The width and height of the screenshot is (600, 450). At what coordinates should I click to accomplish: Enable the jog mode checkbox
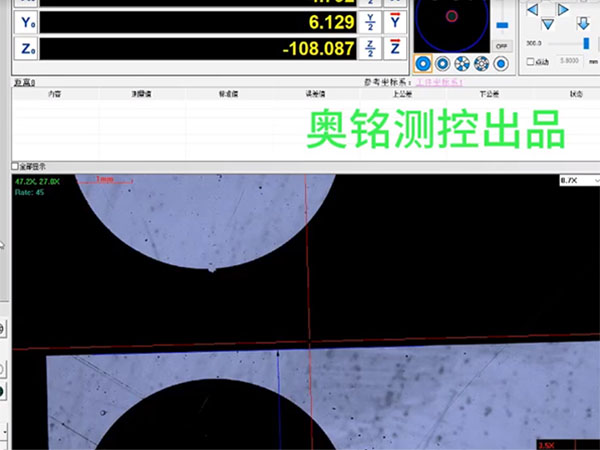click(x=530, y=62)
